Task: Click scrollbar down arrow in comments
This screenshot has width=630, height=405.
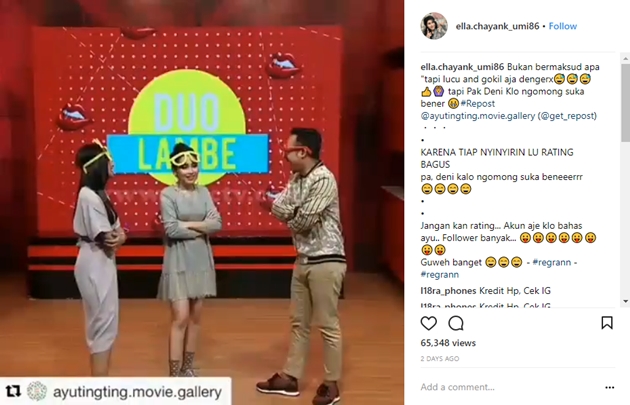Action: [x=625, y=301]
